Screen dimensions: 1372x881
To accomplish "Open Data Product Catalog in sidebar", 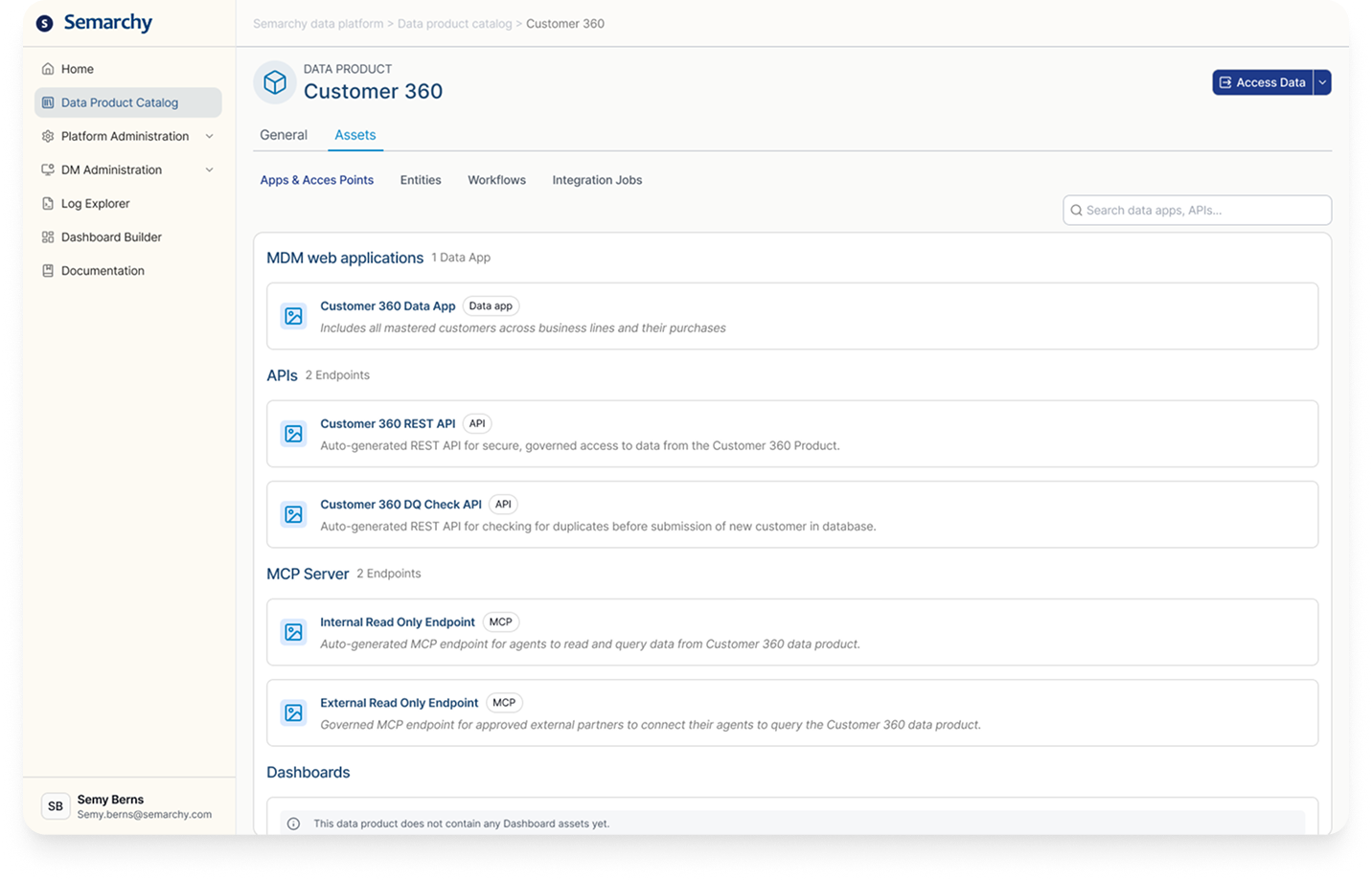I will coord(128,102).
